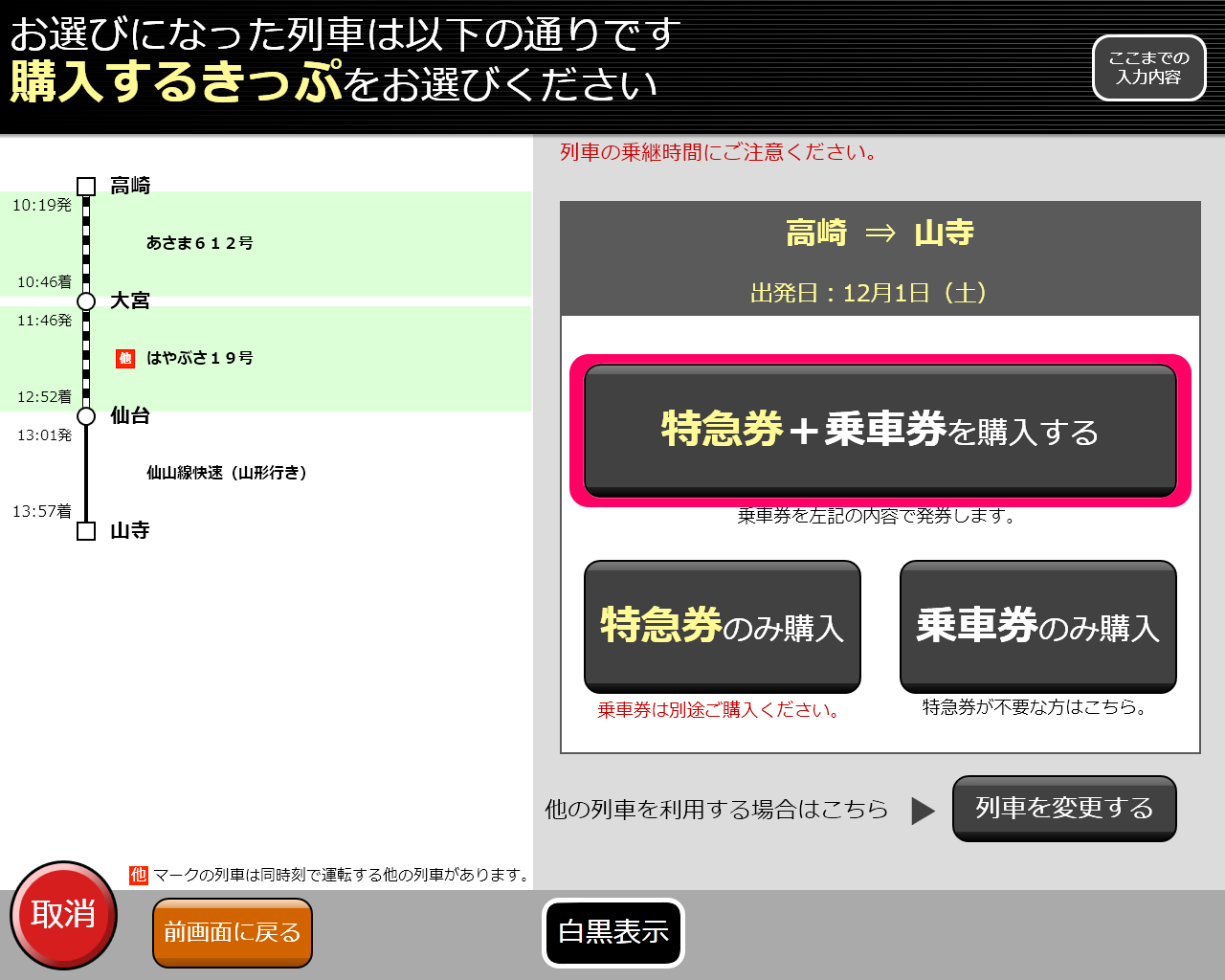Screen dimensions: 1225x980
Task: Click departure time 13:01発
Action: [44, 434]
